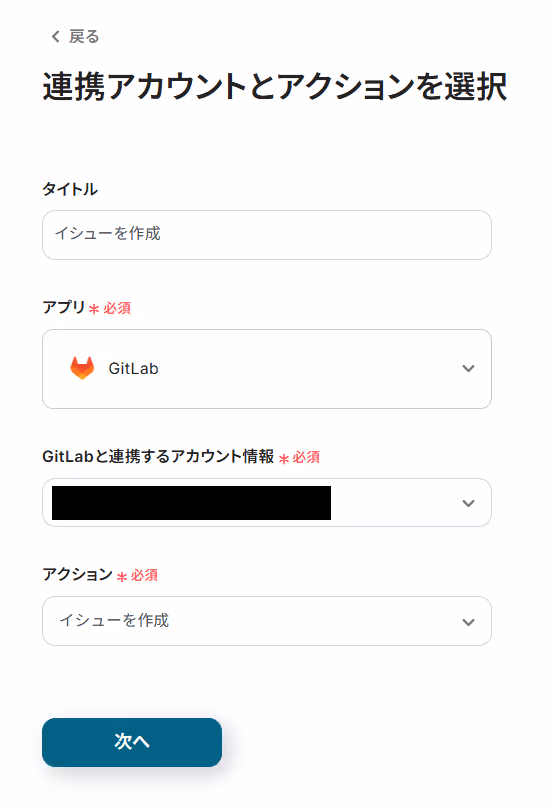Screen dimensions: 553x811
Task: Click the タイトル field label
Action: coord(70,189)
